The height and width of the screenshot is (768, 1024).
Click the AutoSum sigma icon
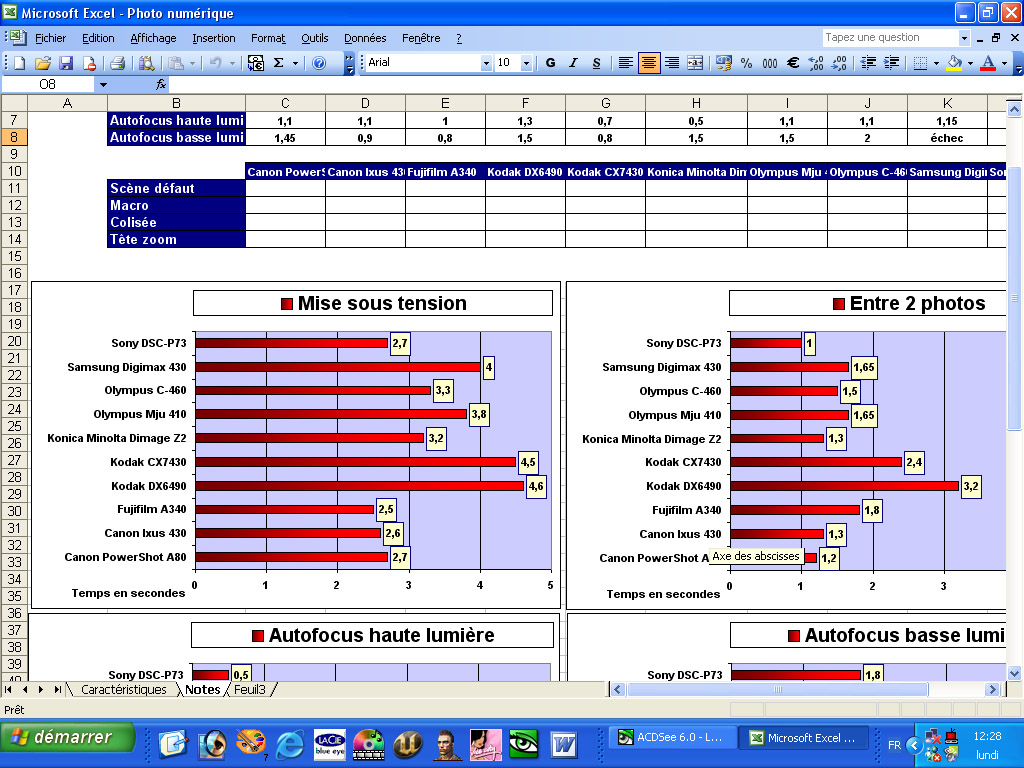[x=279, y=63]
